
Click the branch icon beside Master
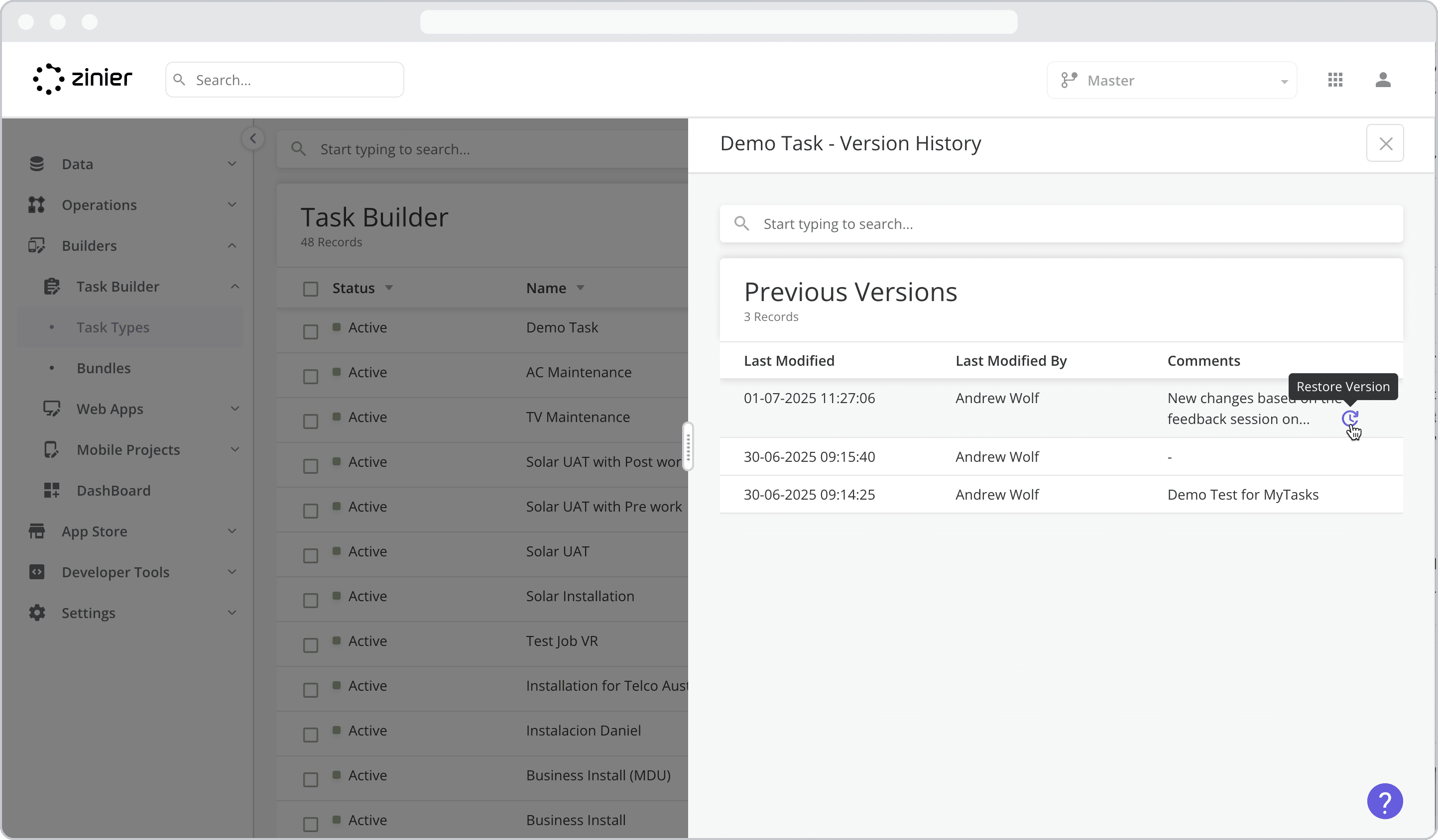[x=1069, y=81]
